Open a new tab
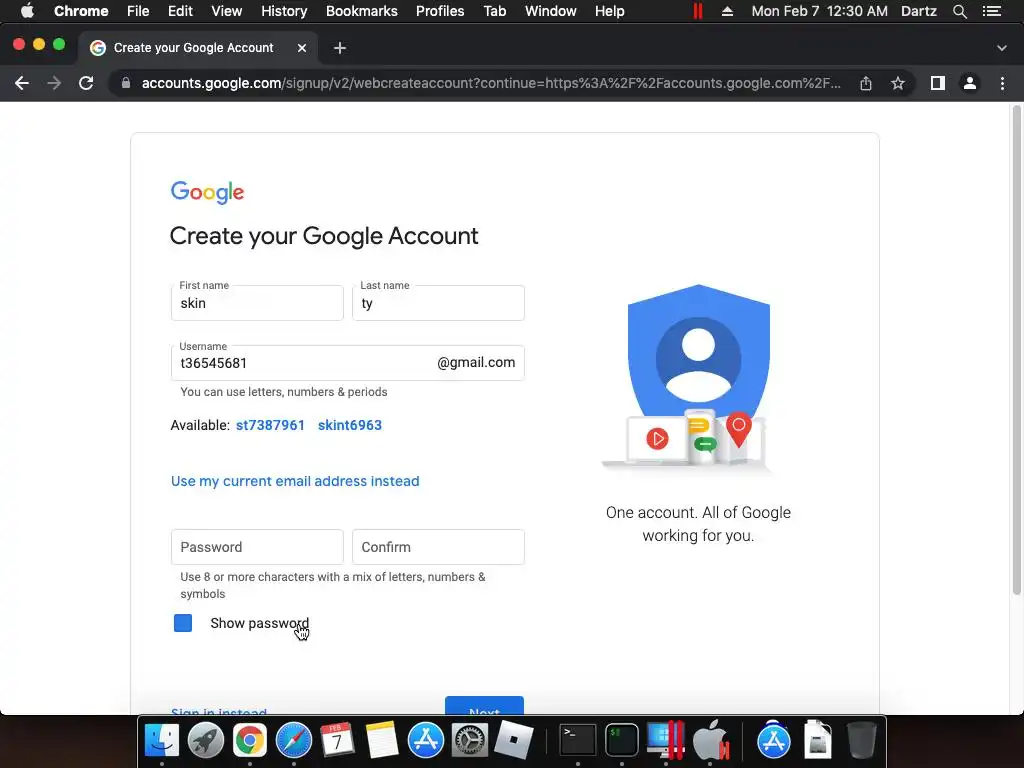 point(340,48)
